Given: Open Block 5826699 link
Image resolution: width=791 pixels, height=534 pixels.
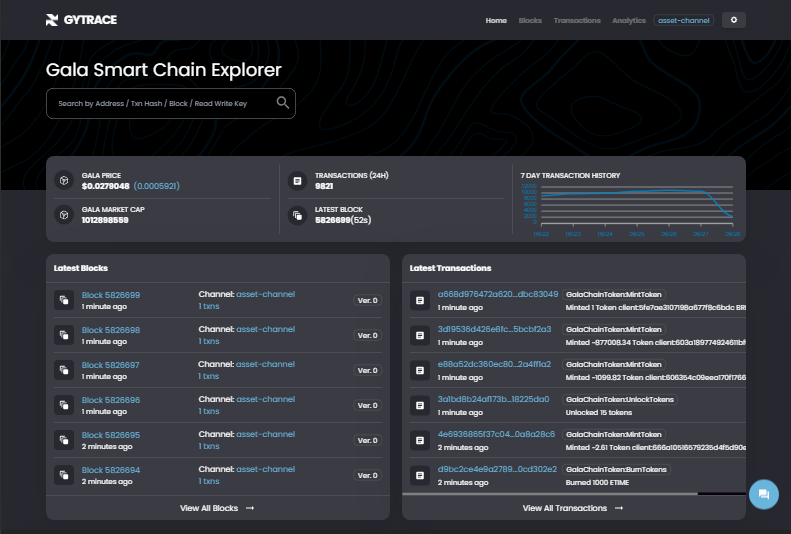Looking at the screenshot, I should tap(110, 295).
